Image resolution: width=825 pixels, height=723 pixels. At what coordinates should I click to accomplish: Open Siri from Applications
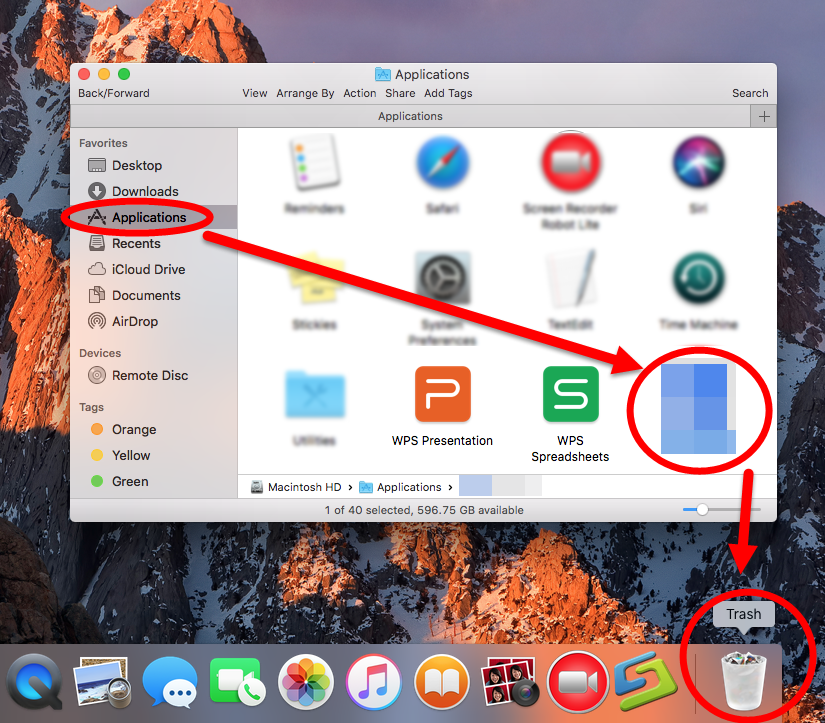[x=698, y=162]
